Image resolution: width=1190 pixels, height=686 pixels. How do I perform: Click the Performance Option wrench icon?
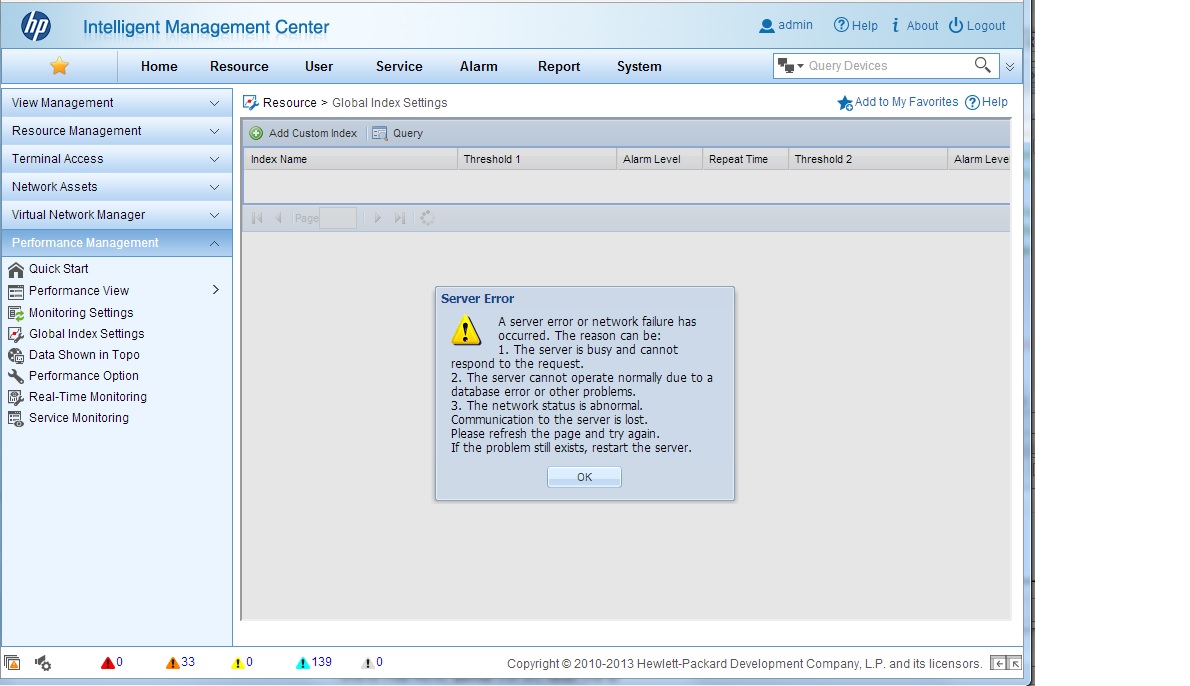(16, 376)
